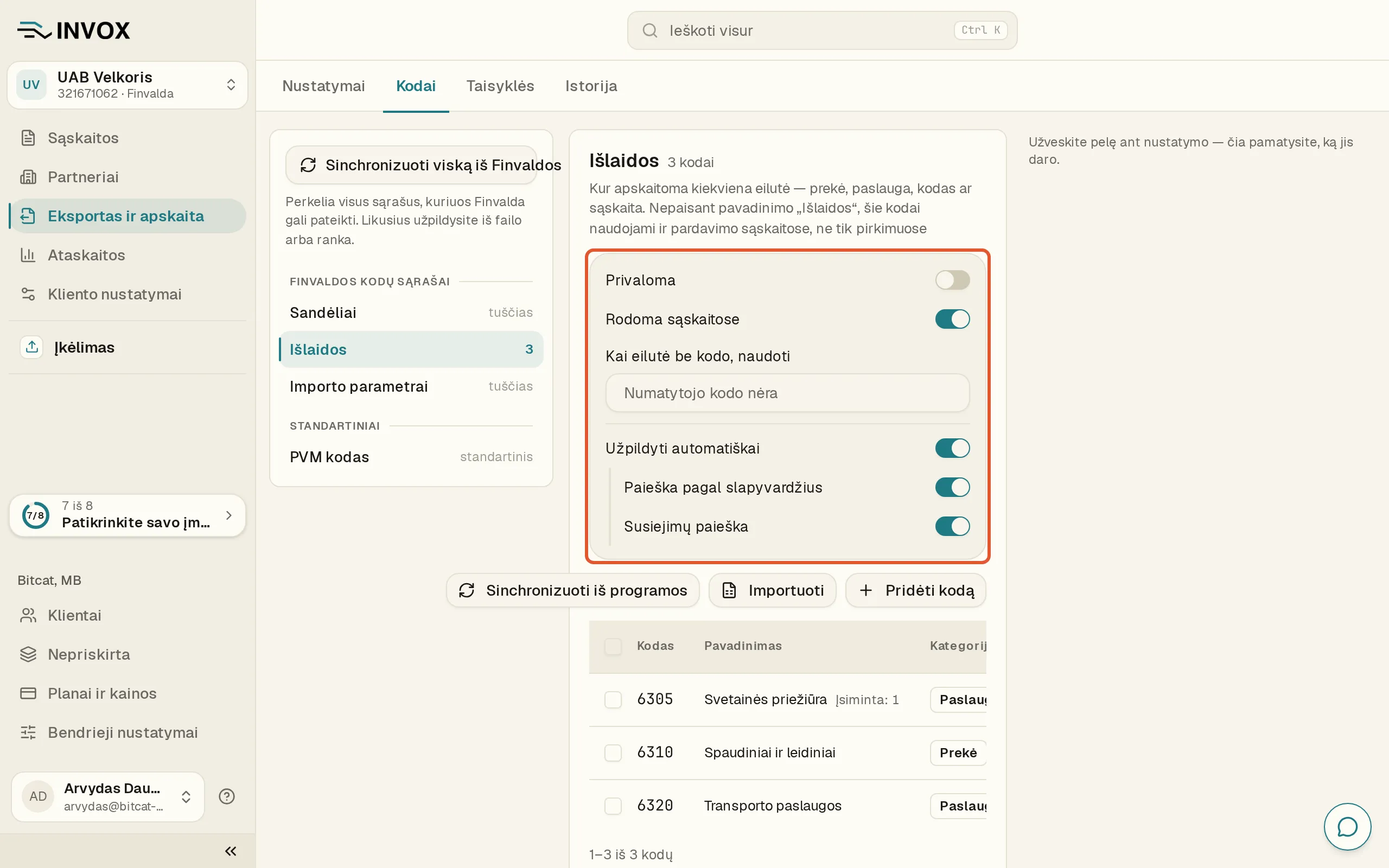Open the chat bubble widget
1389x868 pixels.
tap(1347, 827)
